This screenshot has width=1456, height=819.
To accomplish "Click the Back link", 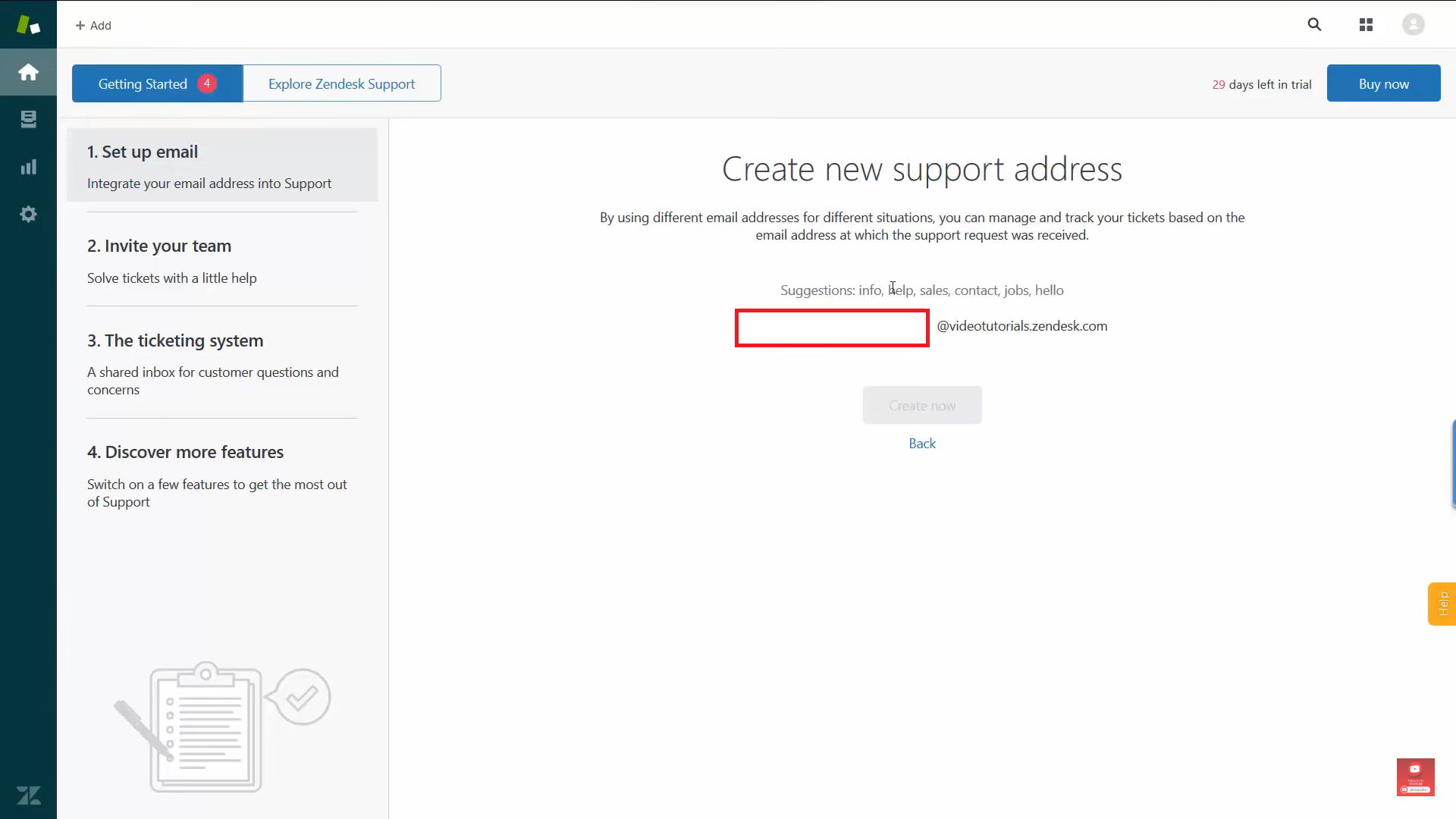I will point(922,444).
